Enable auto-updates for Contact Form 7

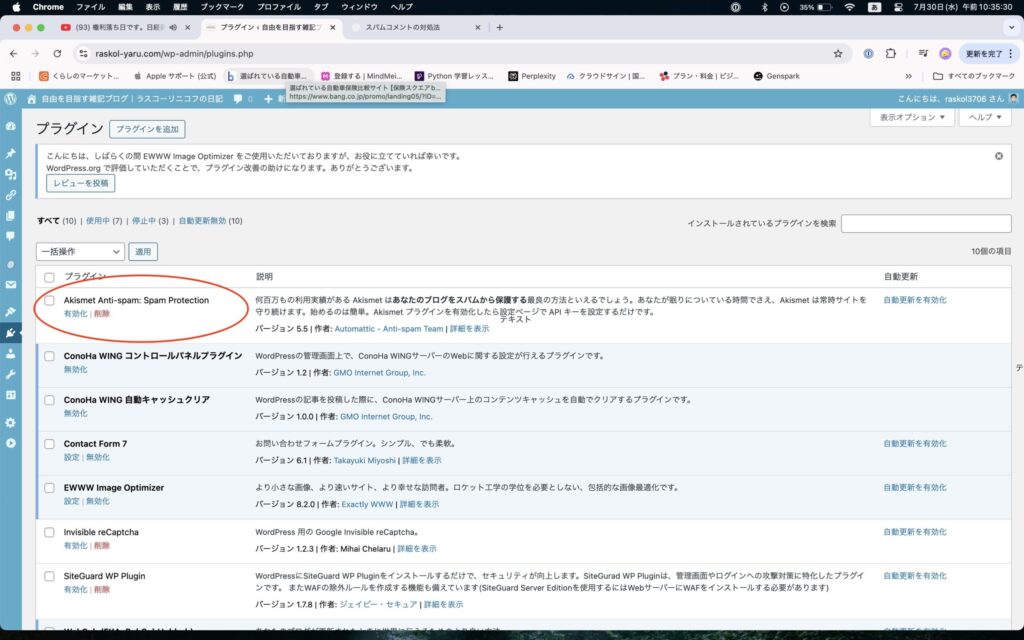tap(914, 443)
